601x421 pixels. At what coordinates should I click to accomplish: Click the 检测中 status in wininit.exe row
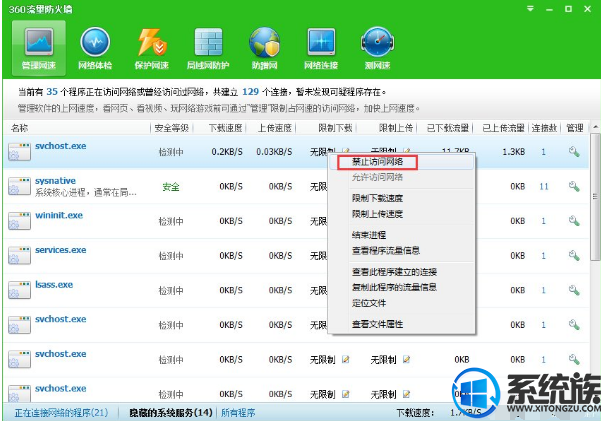pyautogui.click(x=171, y=221)
